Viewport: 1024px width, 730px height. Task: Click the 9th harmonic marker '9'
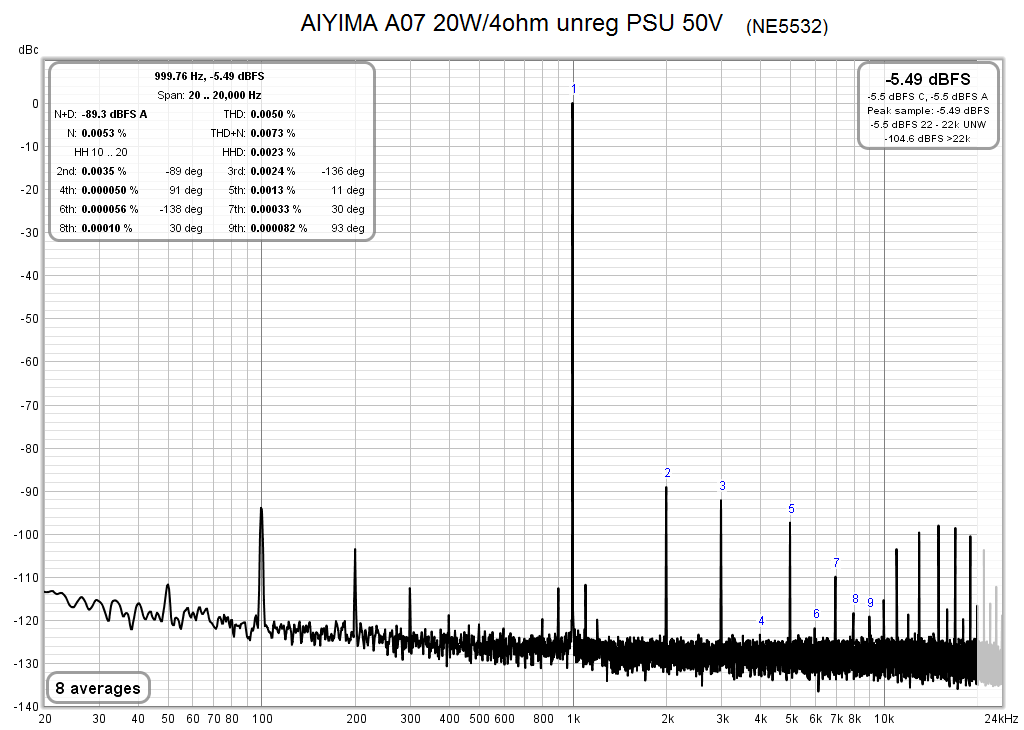pyautogui.click(x=871, y=603)
